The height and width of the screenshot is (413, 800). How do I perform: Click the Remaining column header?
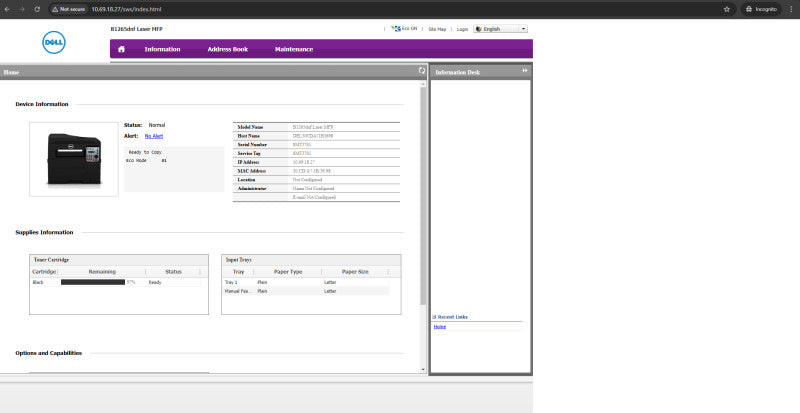(x=102, y=272)
